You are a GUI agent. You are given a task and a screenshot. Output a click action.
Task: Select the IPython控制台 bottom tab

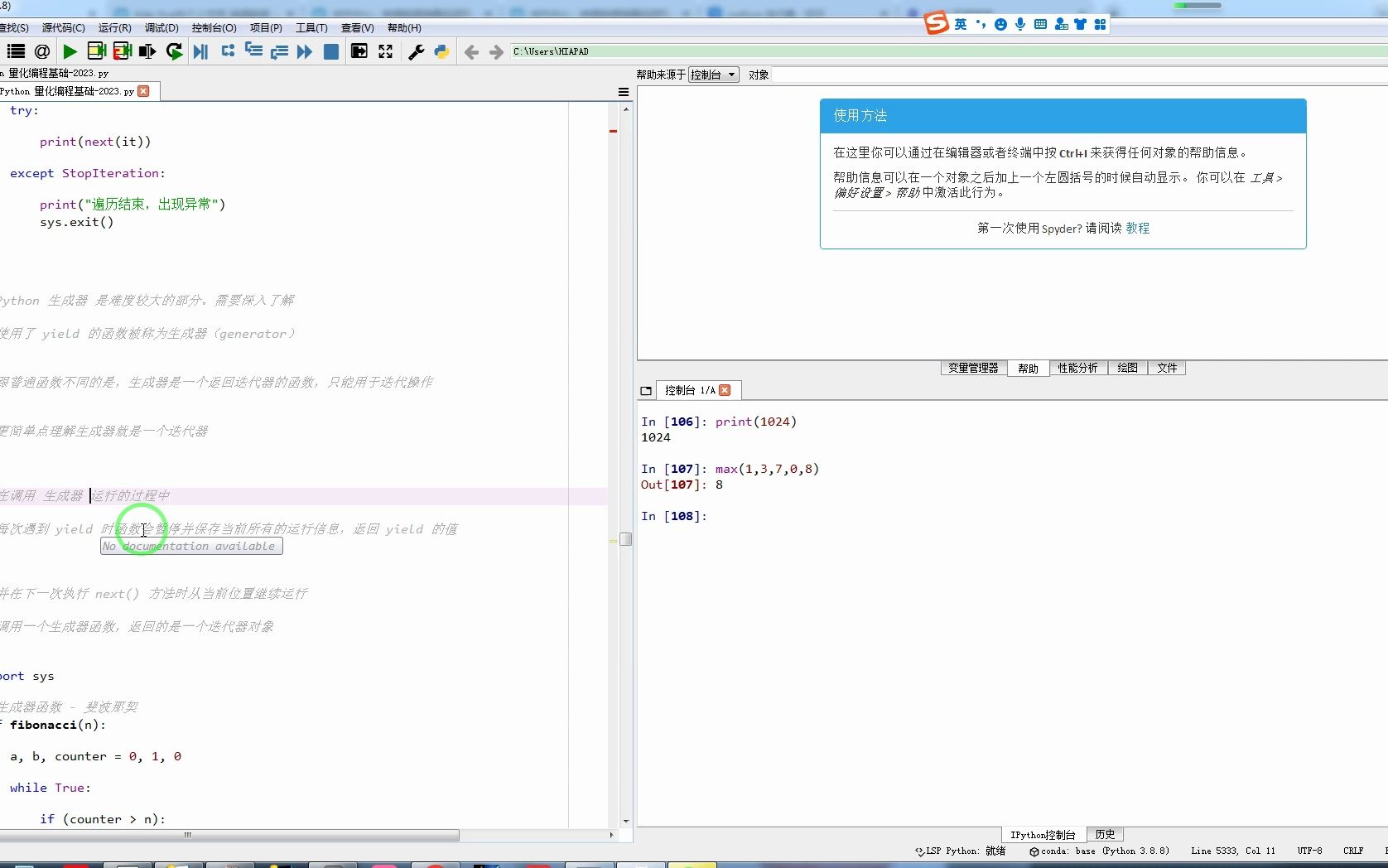pyautogui.click(x=1043, y=835)
